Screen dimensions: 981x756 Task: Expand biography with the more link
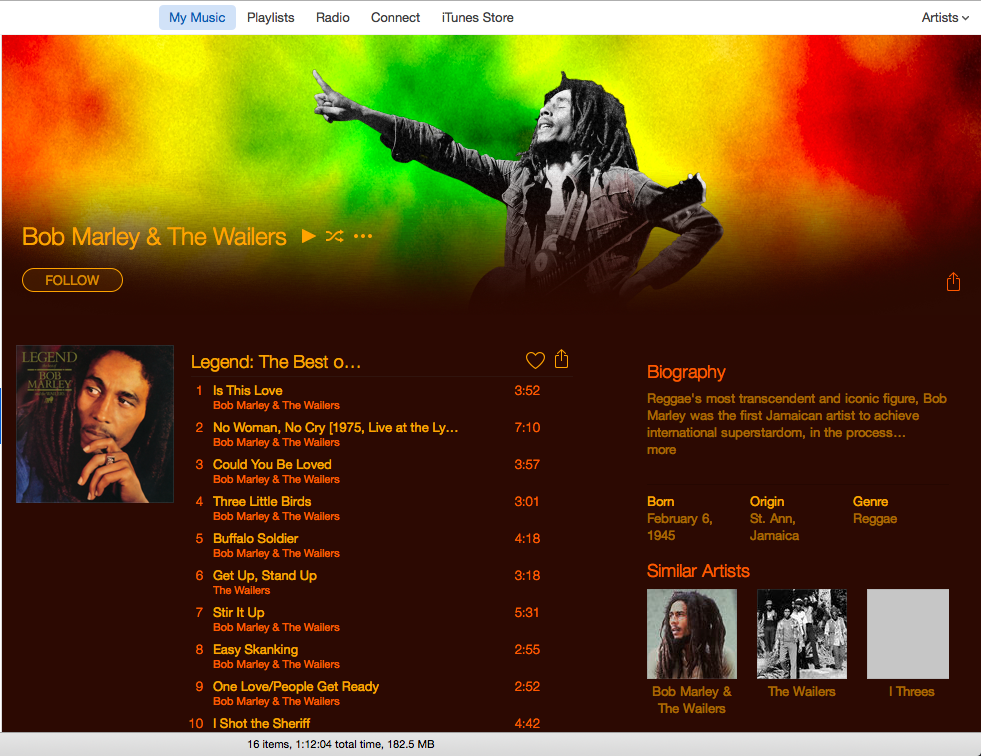[x=661, y=450]
